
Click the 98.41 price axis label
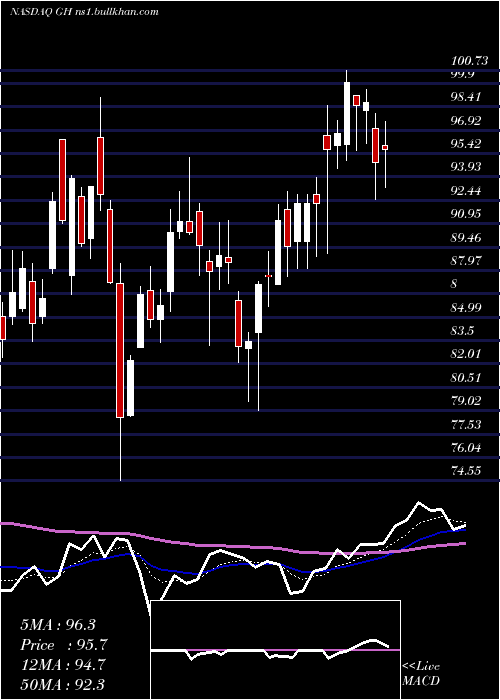[466, 97]
